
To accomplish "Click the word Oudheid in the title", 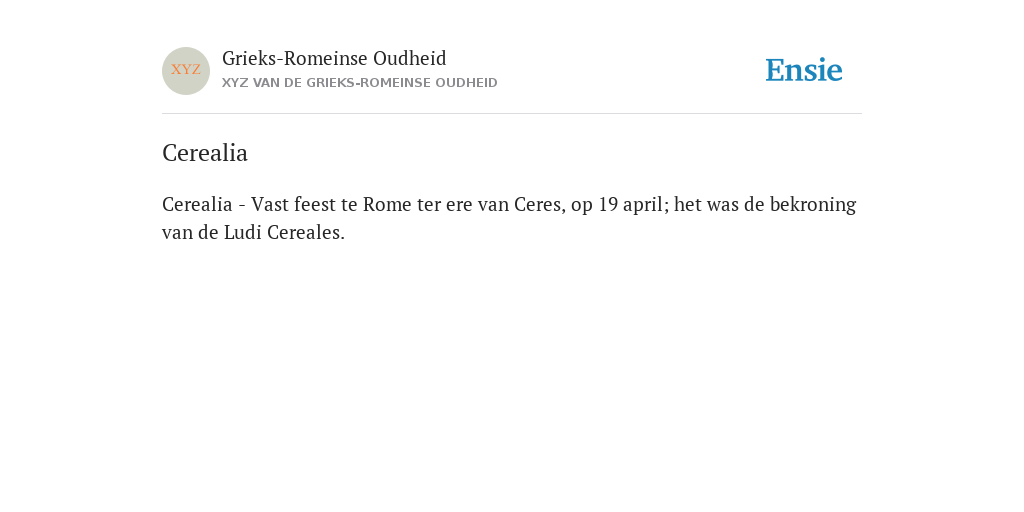I will click(410, 59).
